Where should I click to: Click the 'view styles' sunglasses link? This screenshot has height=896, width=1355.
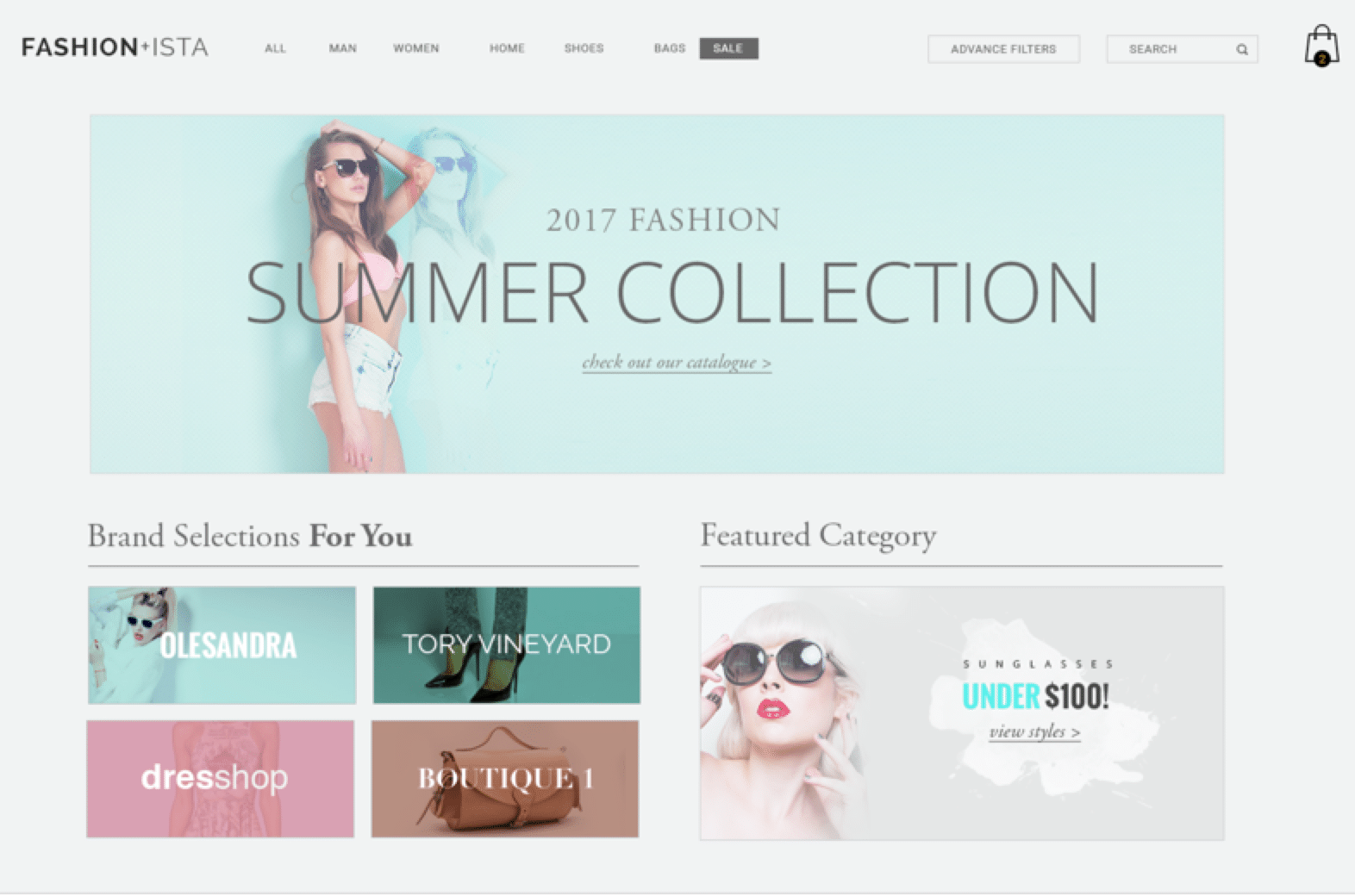click(1034, 732)
